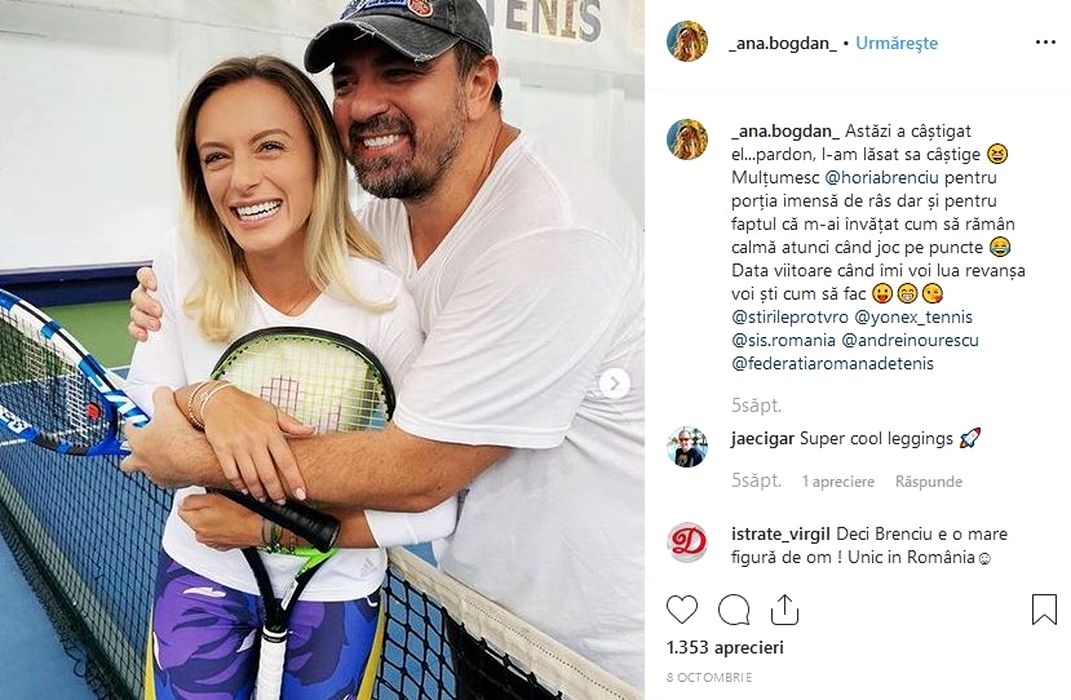Viewport: 1071px width, 700px height.
Task: Open _ana.bogdan_ profile picture in header
Action: click(x=687, y=42)
